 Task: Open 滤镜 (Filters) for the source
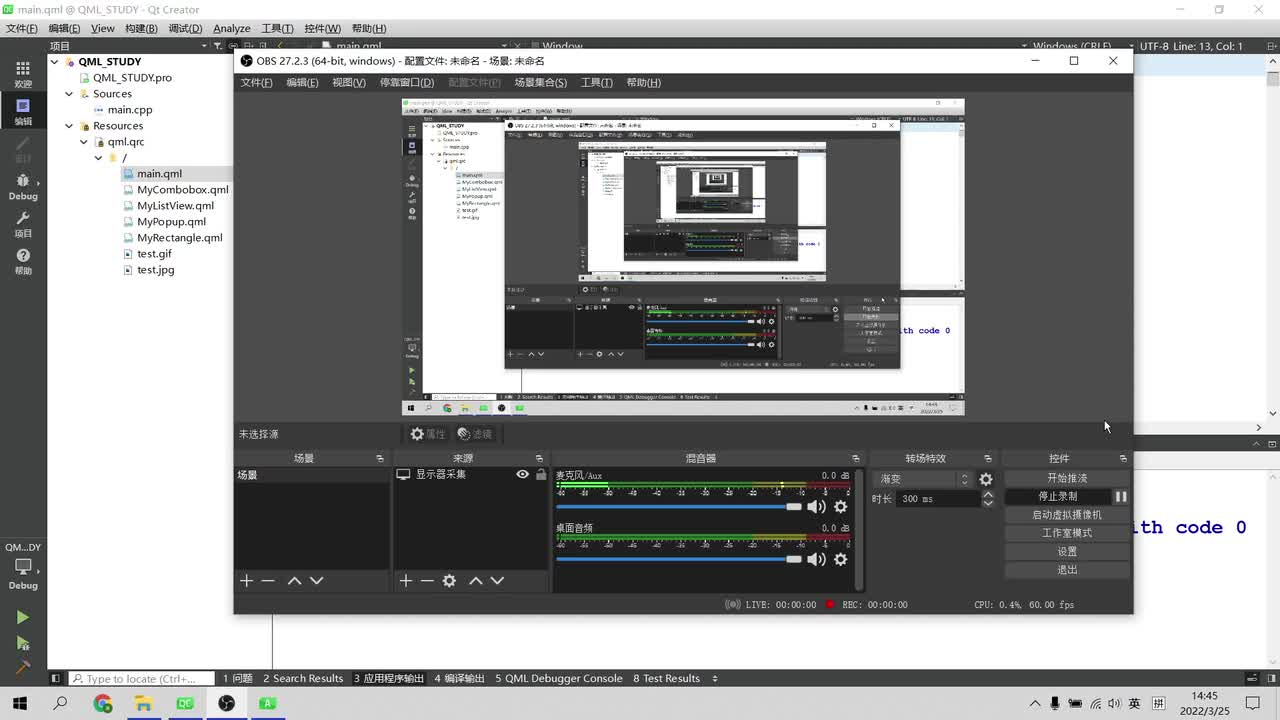[x=475, y=434]
